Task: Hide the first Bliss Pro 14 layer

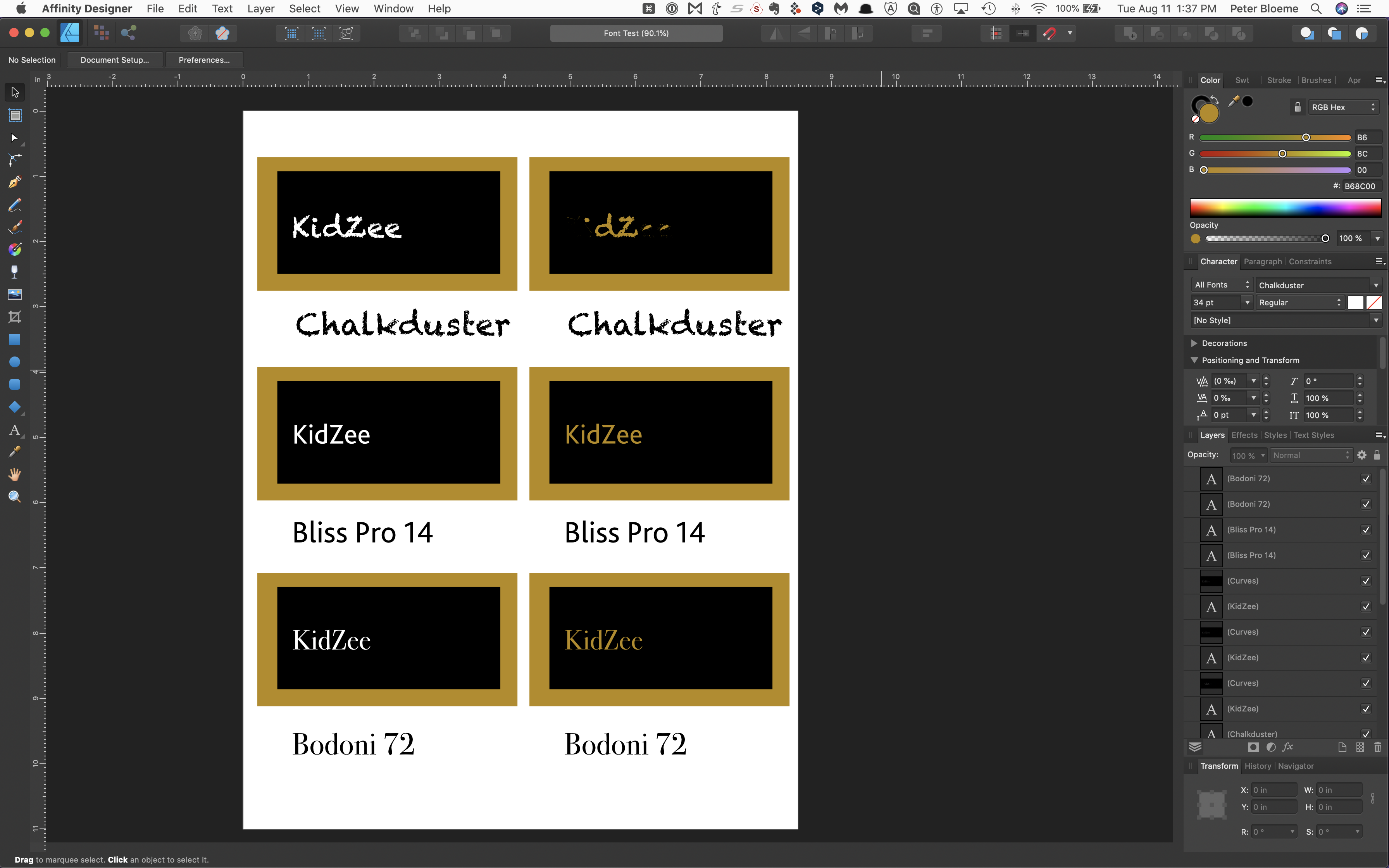Action: tap(1366, 530)
